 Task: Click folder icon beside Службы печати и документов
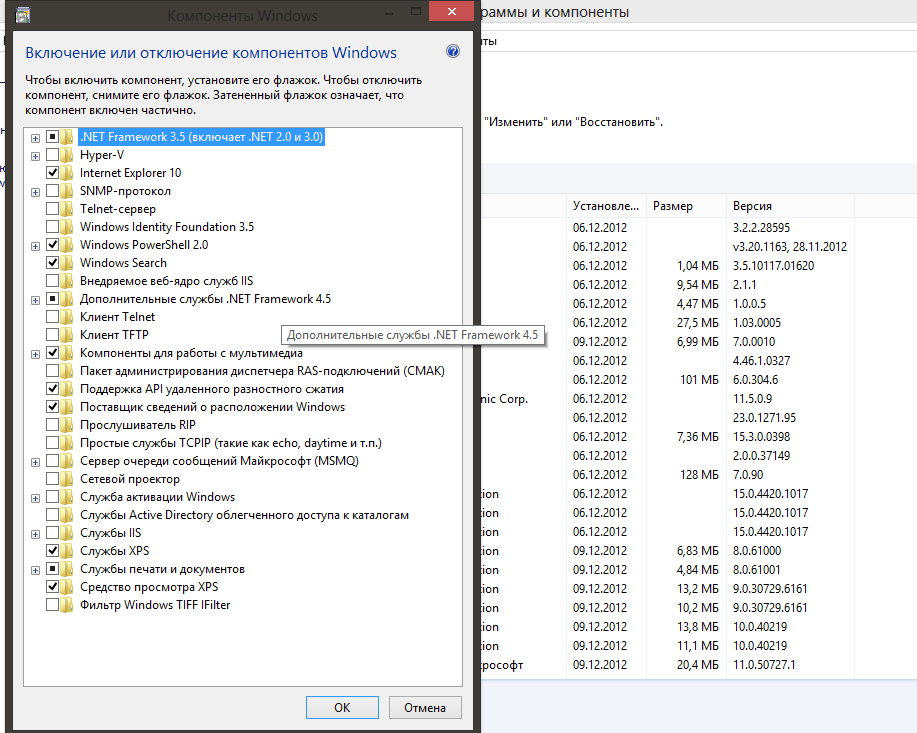point(67,569)
